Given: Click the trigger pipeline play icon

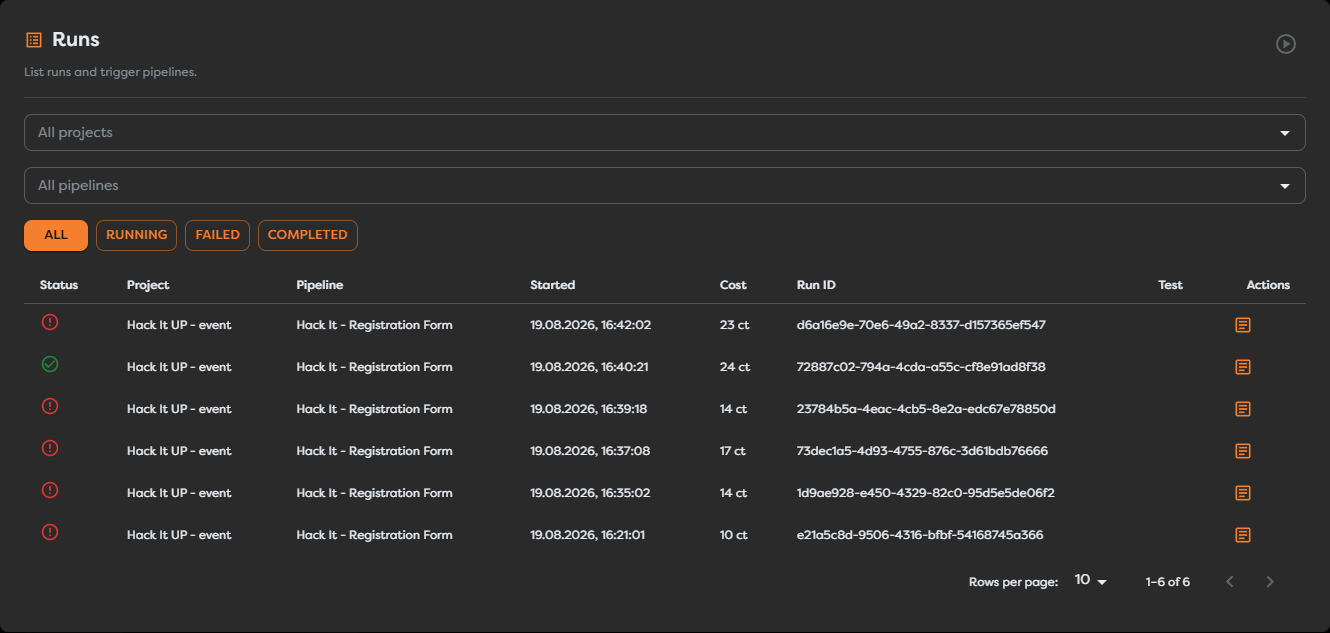Looking at the screenshot, I should point(1286,44).
